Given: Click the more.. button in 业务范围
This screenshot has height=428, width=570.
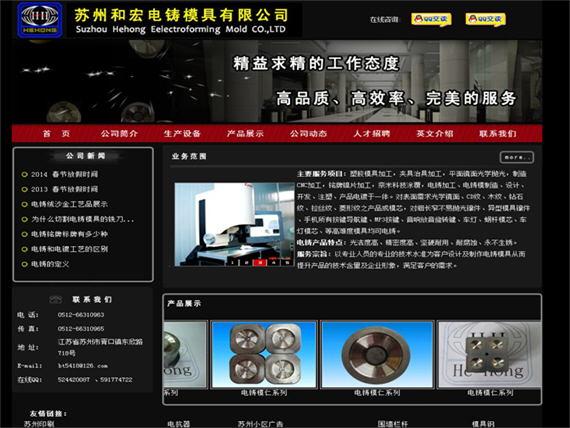Looking at the screenshot, I should [517, 157].
